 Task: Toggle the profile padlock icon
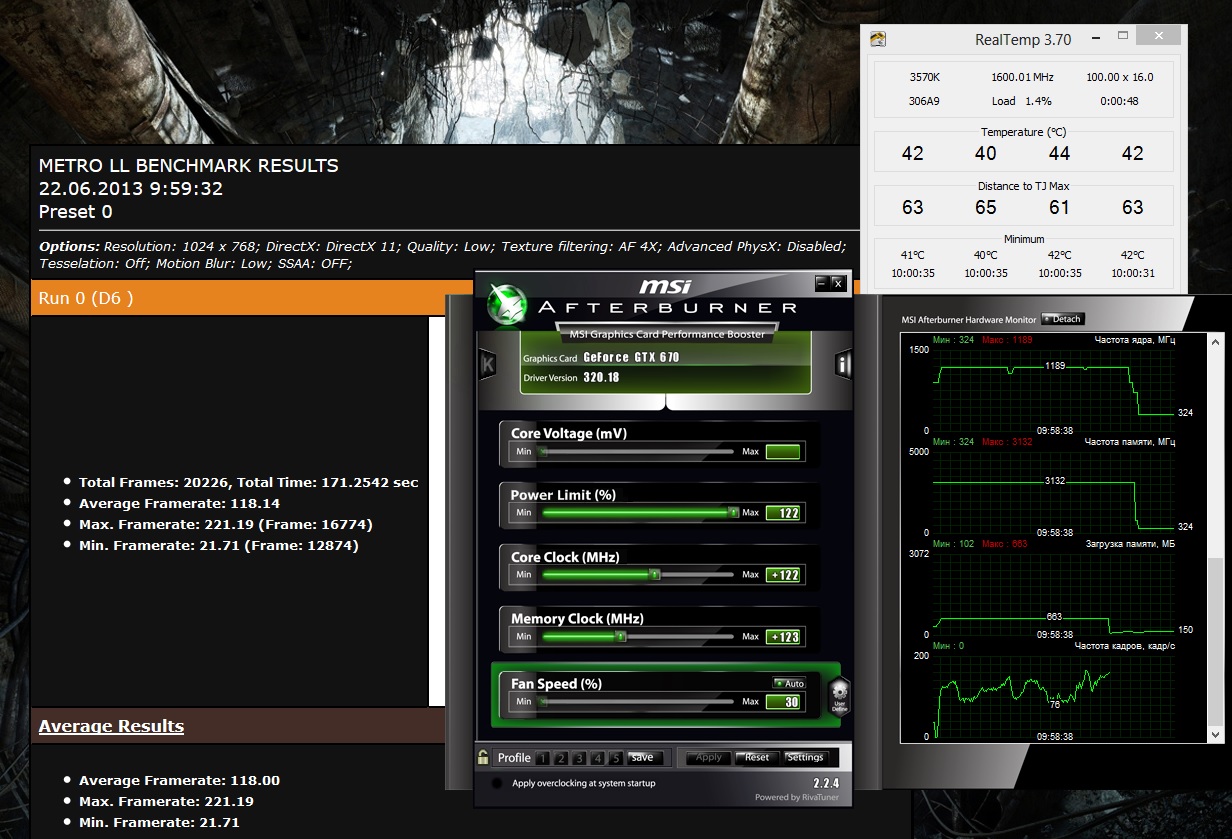point(483,757)
